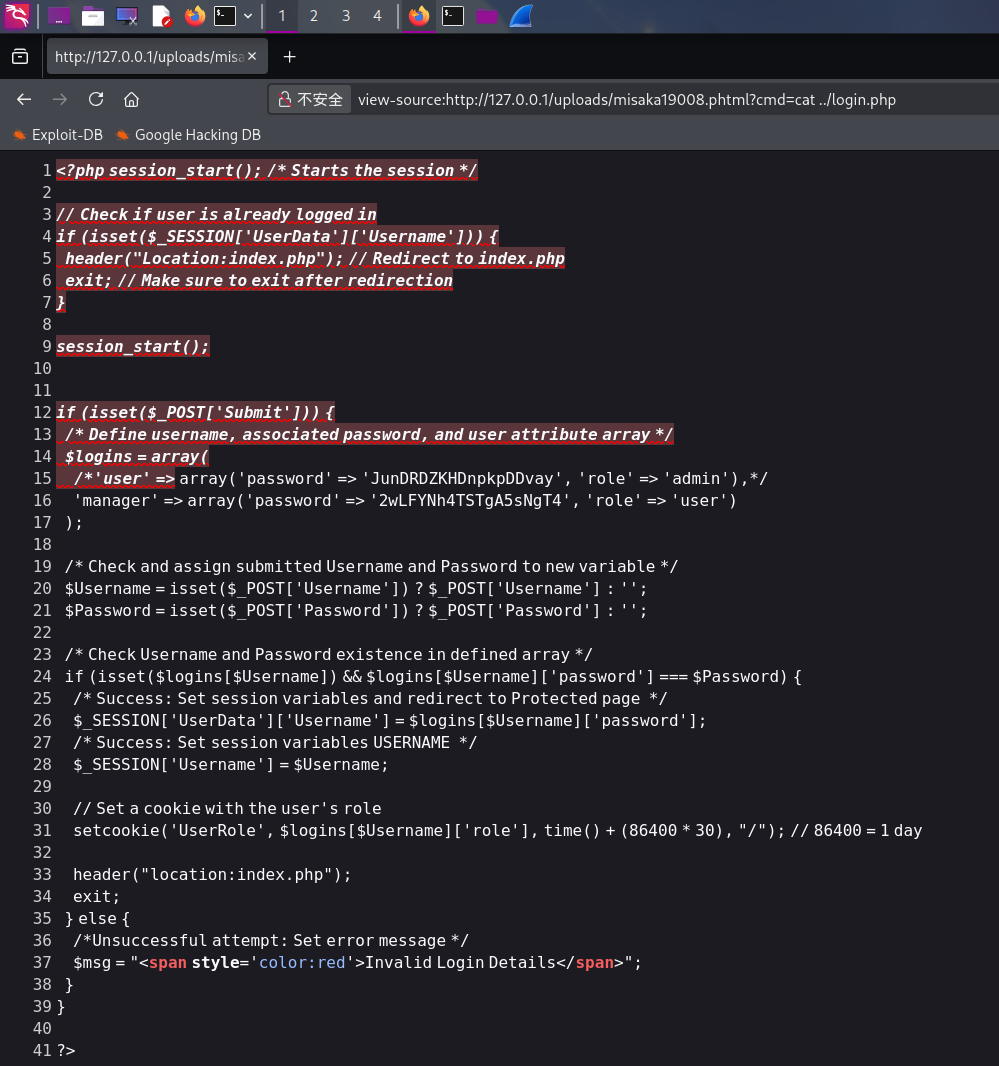Open Google Hacking DB bookmark
Viewport: 999px width, 1066px height.
[x=188, y=135]
